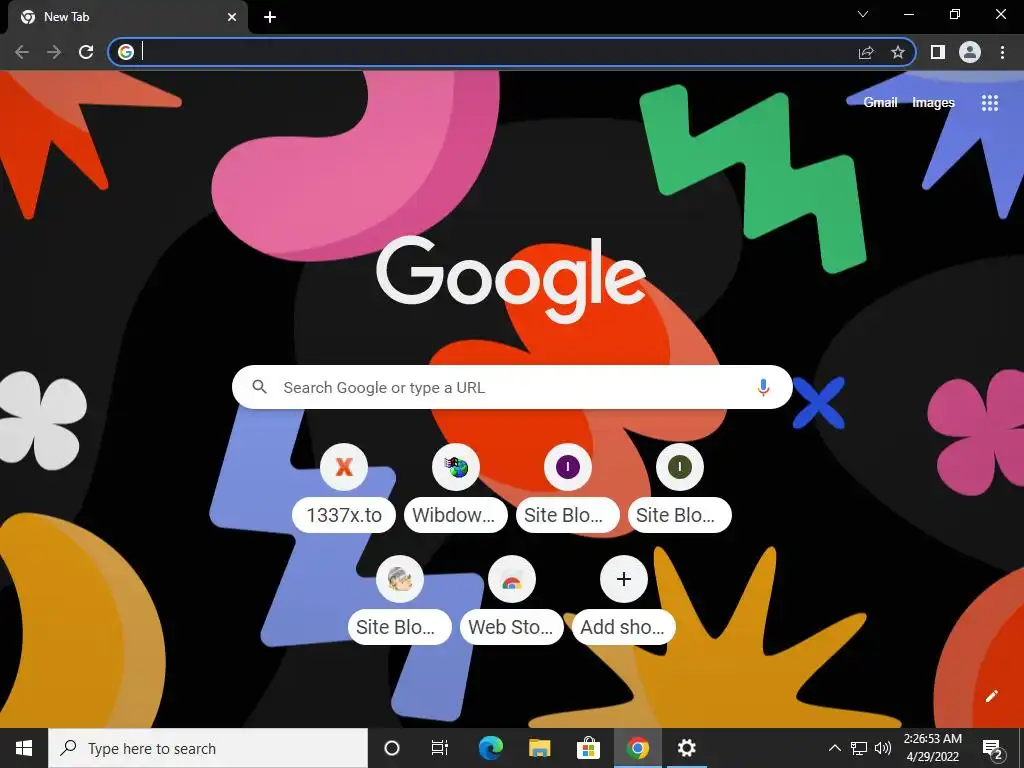The width and height of the screenshot is (1024, 768).
Task: Select the New Tab tab
Action: tap(127, 17)
